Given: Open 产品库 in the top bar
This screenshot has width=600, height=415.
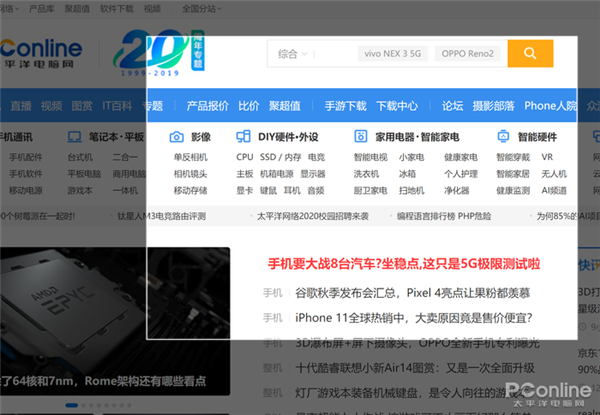Looking at the screenshot, I should (x=41, y=8).
